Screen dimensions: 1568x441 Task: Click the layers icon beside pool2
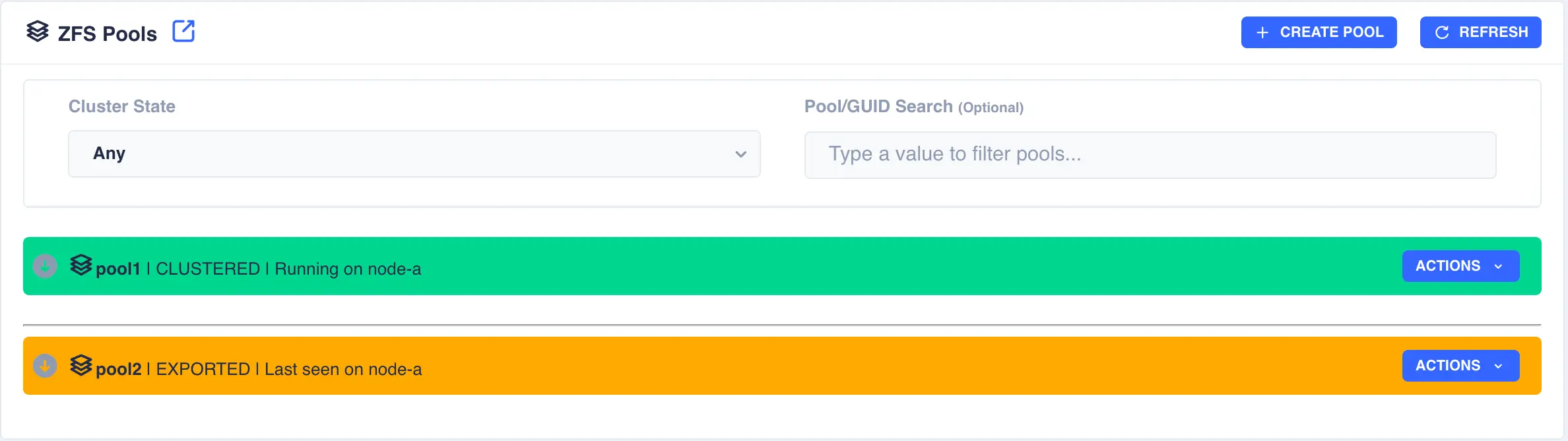[81, 365]
